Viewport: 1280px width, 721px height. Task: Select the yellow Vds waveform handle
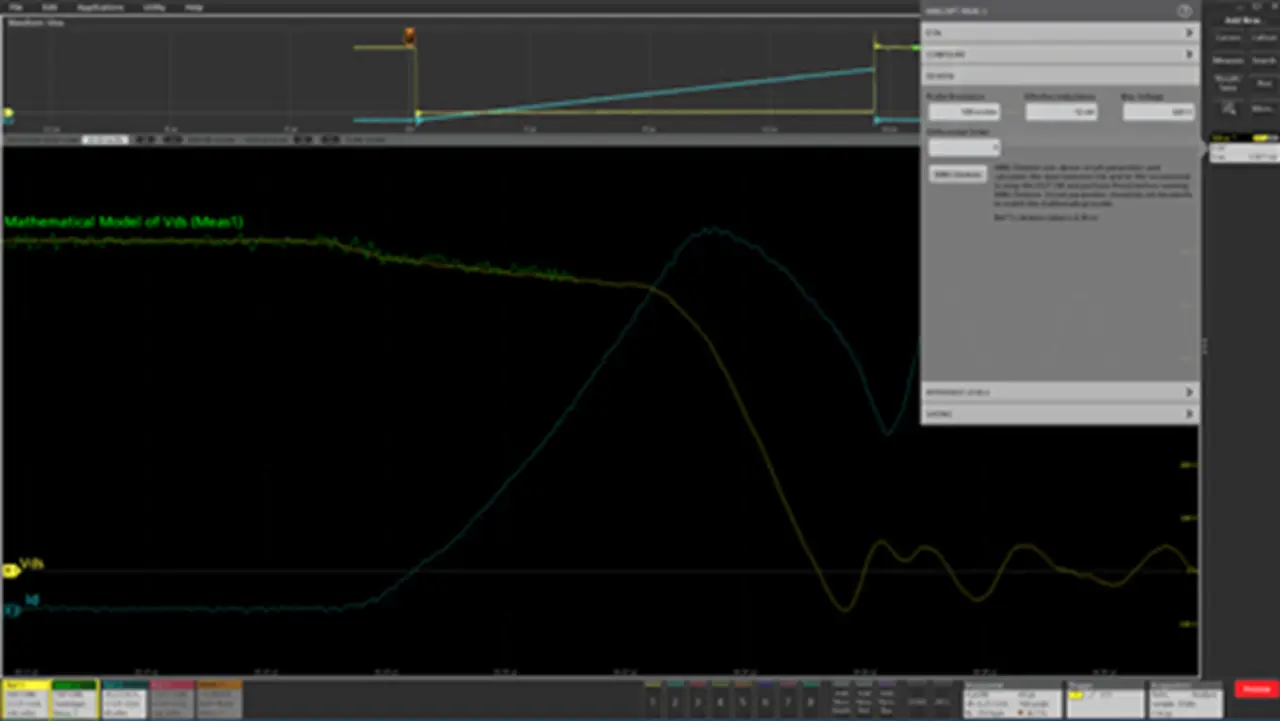click(x=10, y=570)
